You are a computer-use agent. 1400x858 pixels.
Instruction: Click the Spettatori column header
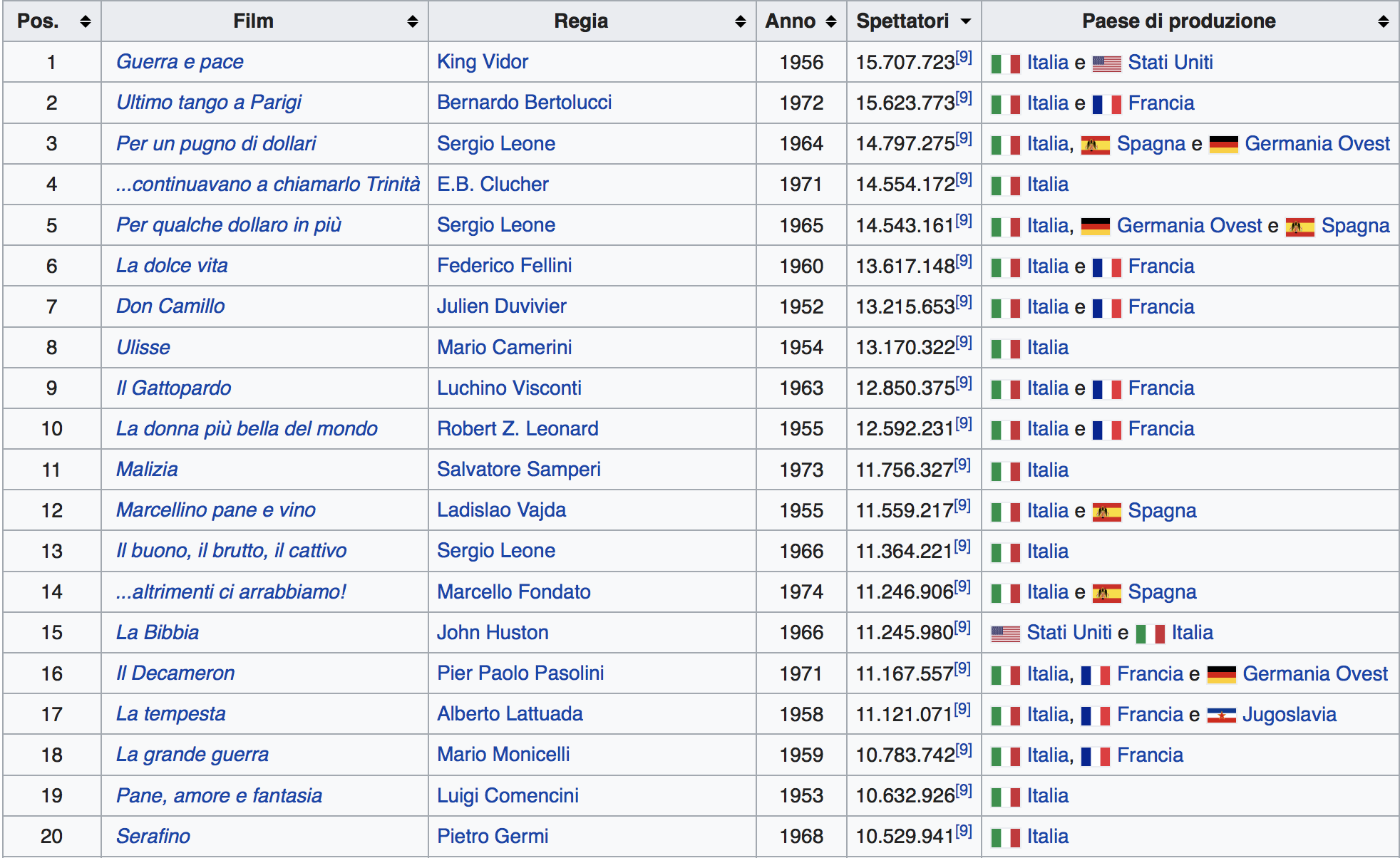coord(902,21)
